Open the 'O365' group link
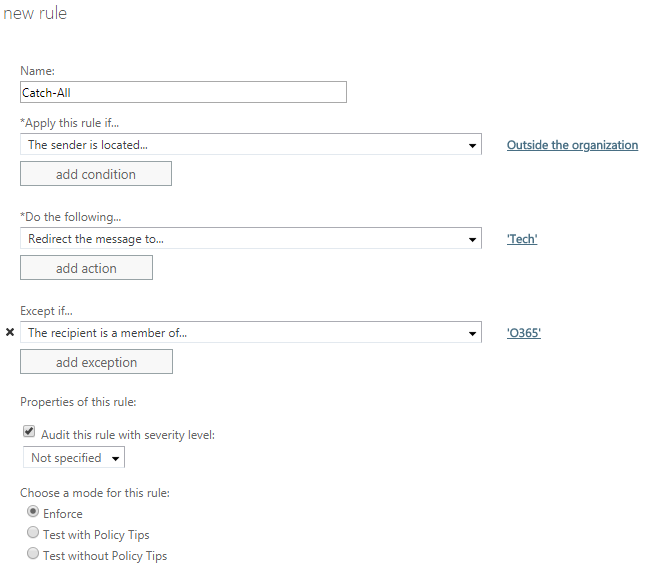 [x=524, y=333]
